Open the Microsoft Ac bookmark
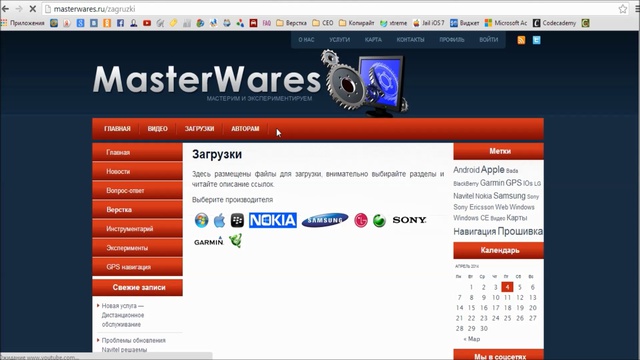Viewport: 640px width, 360px height. (x=506, y=23)
